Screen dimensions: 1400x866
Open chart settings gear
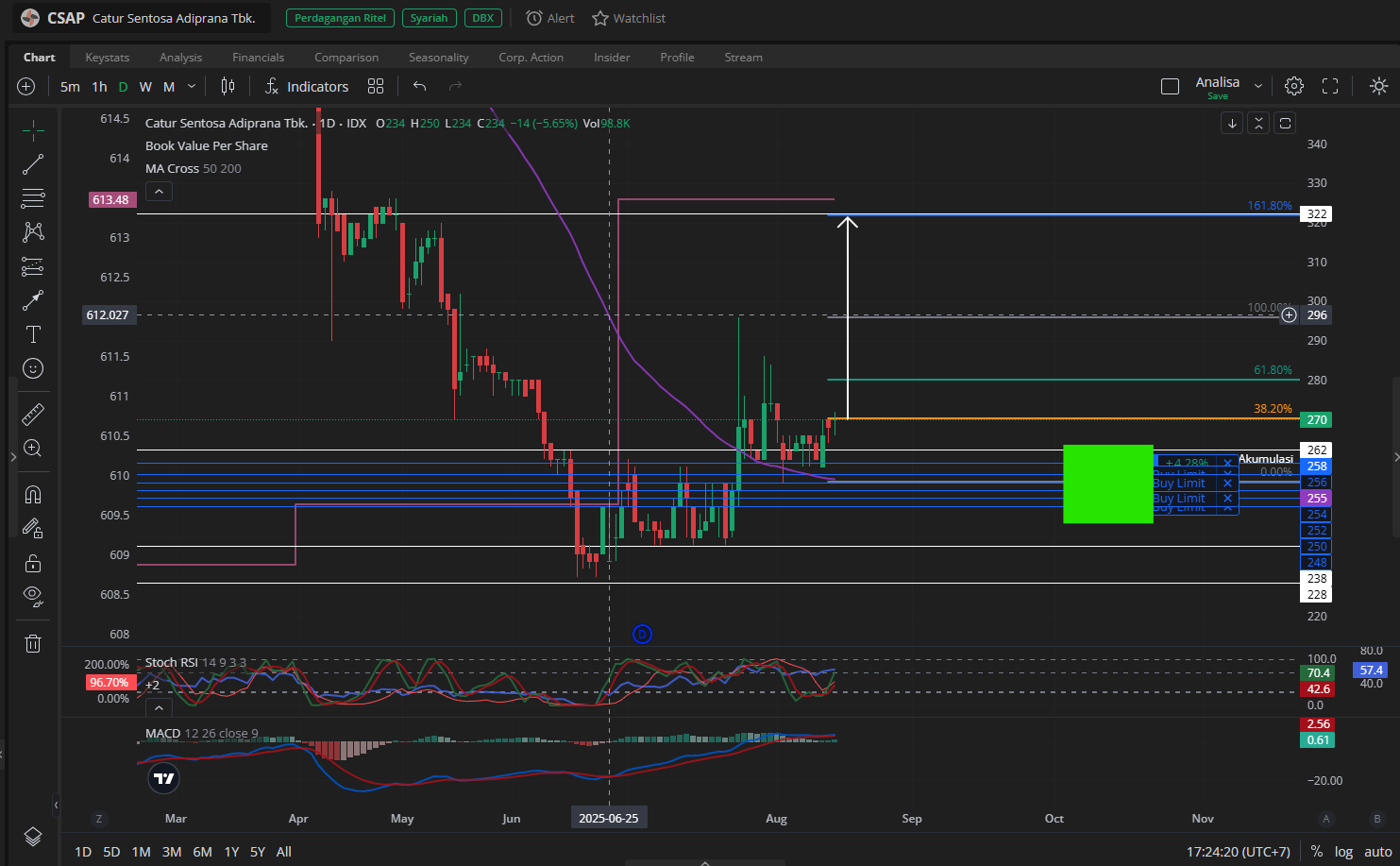[x=1294, y=86]
